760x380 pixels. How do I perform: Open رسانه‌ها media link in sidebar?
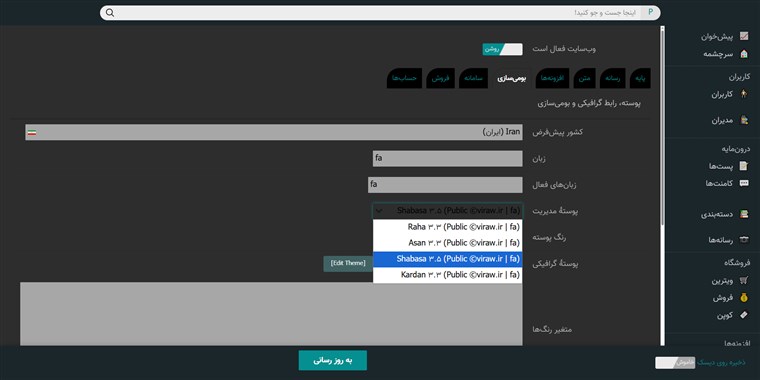pyautogui.click(x=720, y=239)
